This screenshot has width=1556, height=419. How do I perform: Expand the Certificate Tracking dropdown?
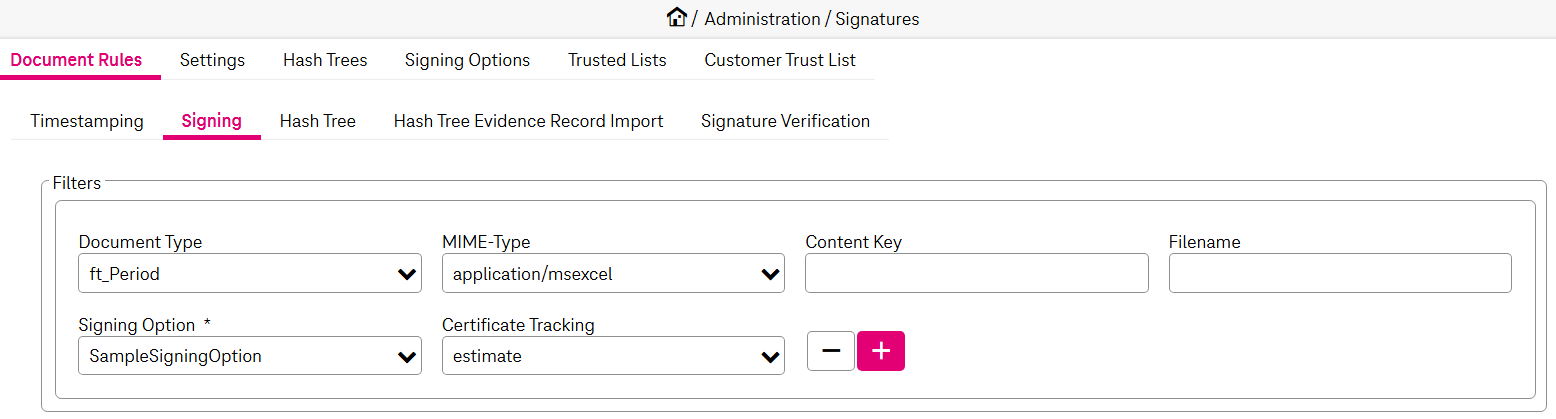tap(613, 355)
